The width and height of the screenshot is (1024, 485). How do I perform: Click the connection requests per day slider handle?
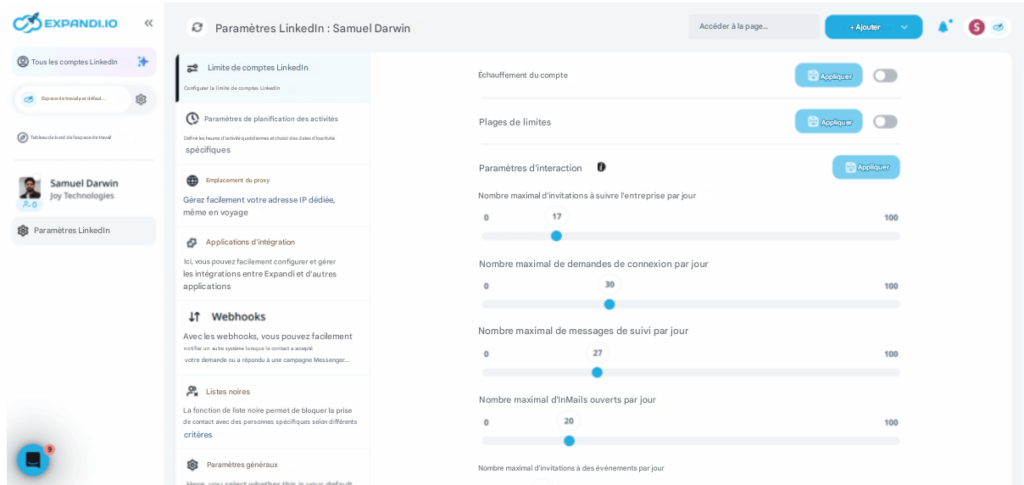tap(609, 304)
